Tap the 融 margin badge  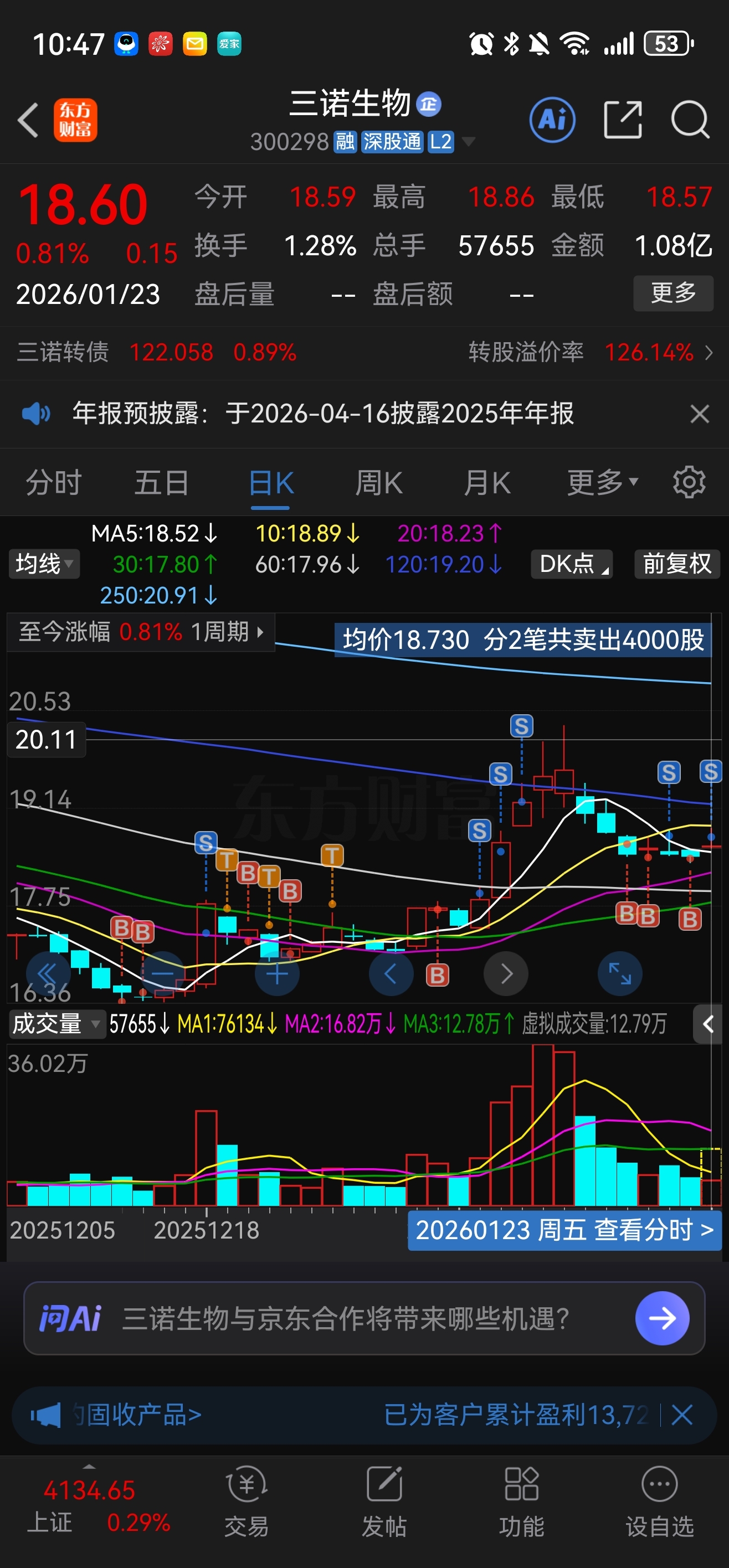[345, 142]
